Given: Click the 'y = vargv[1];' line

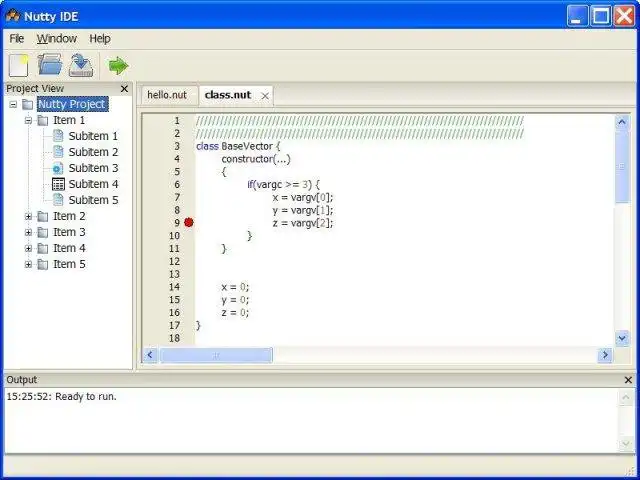Looking at the screenshot, I should [303, 210].
